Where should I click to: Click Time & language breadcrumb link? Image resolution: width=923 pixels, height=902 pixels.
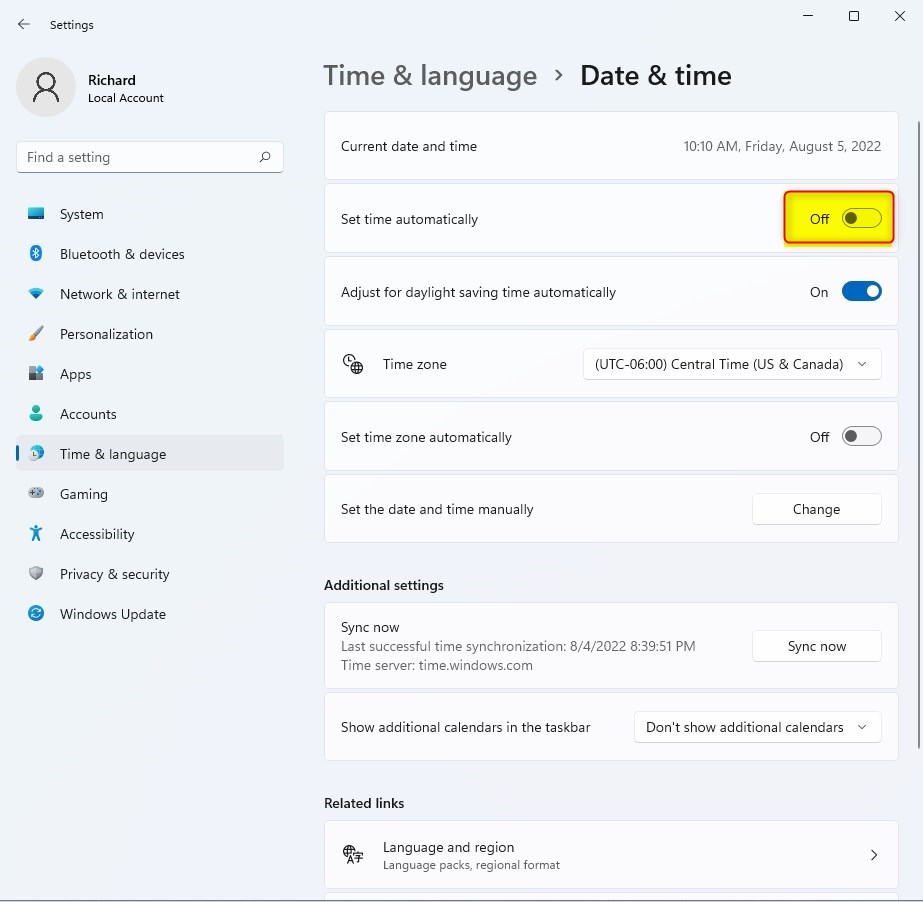(430, 76)
